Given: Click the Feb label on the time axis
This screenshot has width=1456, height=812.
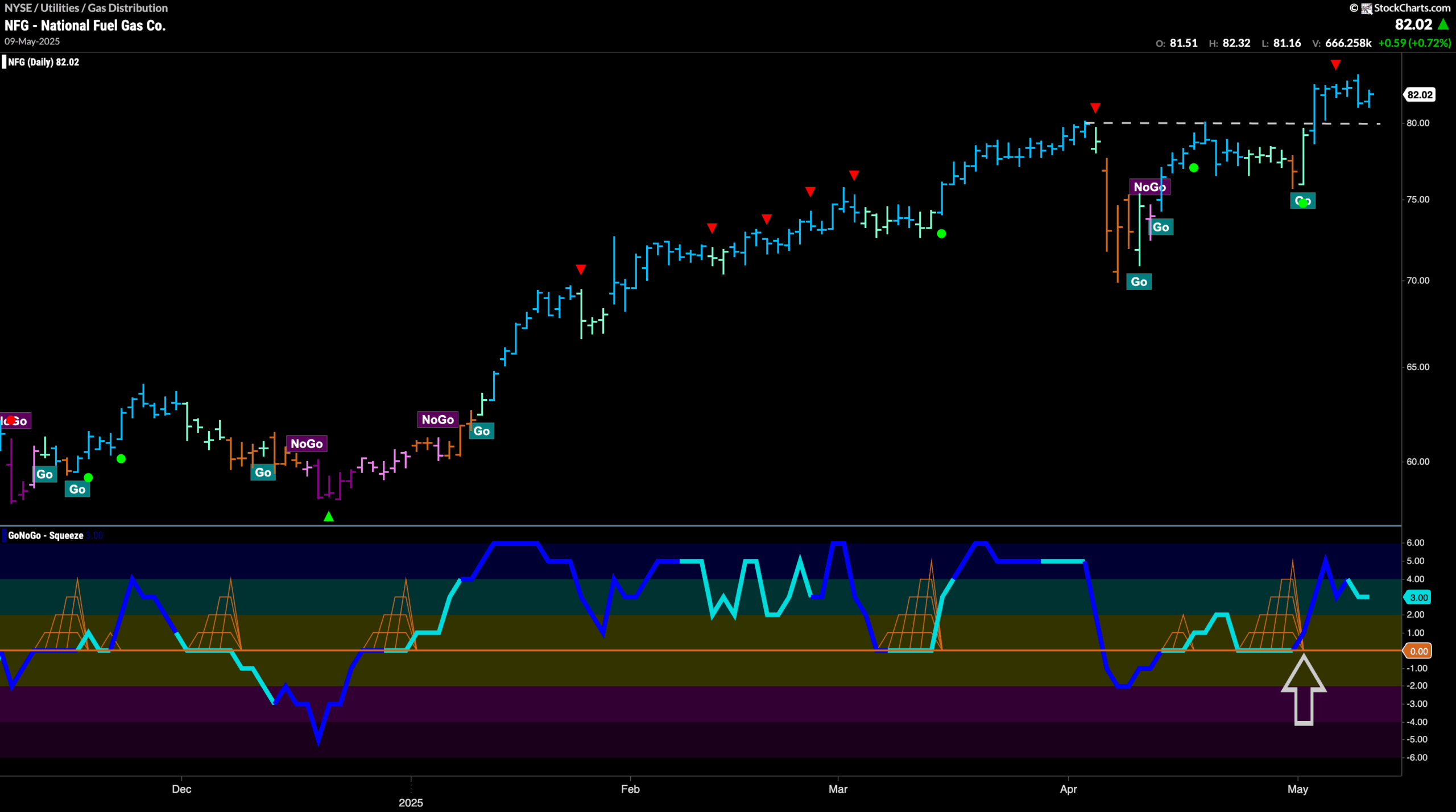Looking at the screenshot, I should [x=630, y=789].
